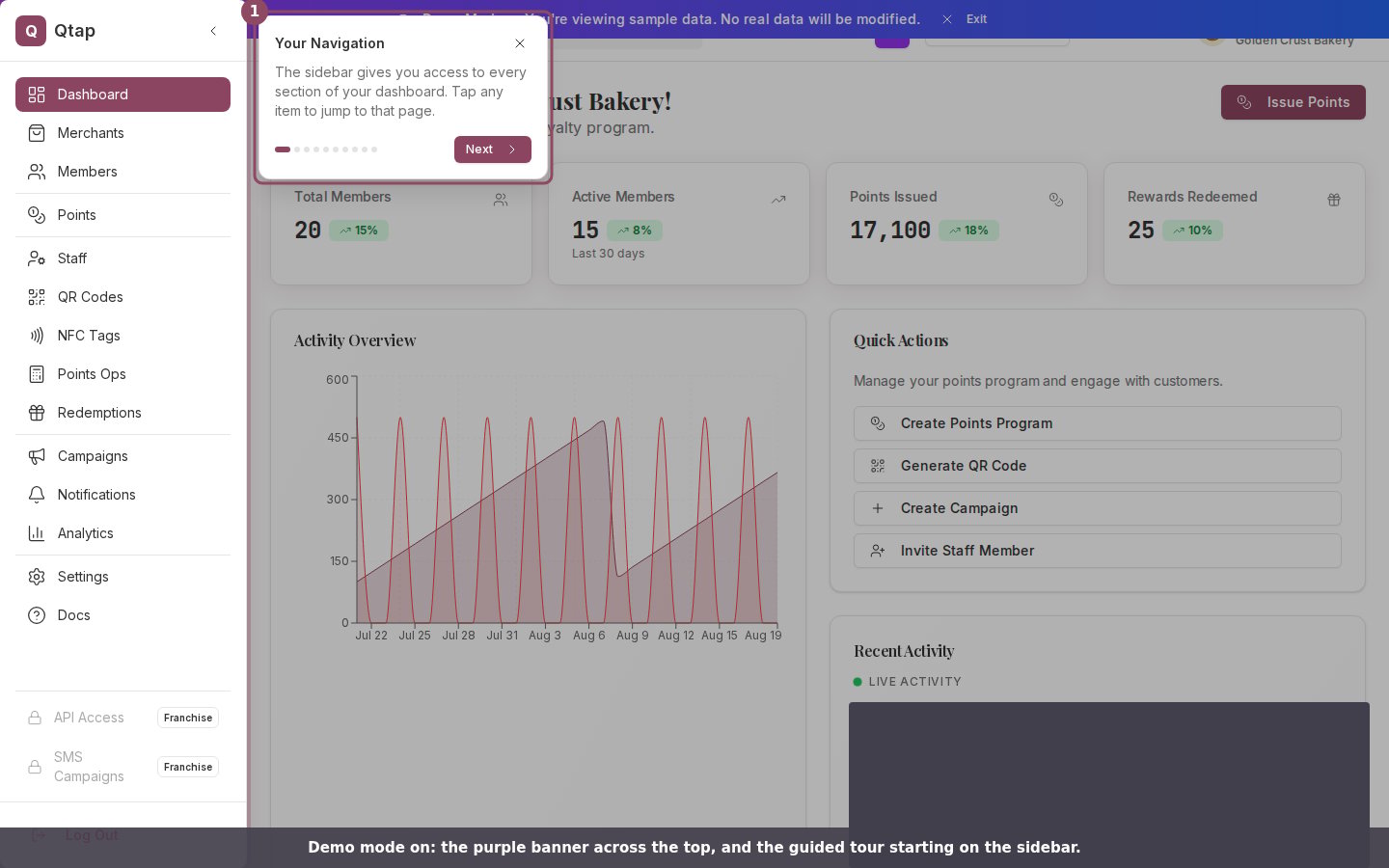Click the Log Out item in sidebar
Image resolution: width=1389 pixels, height=868 pixels.
click(92, 835)
